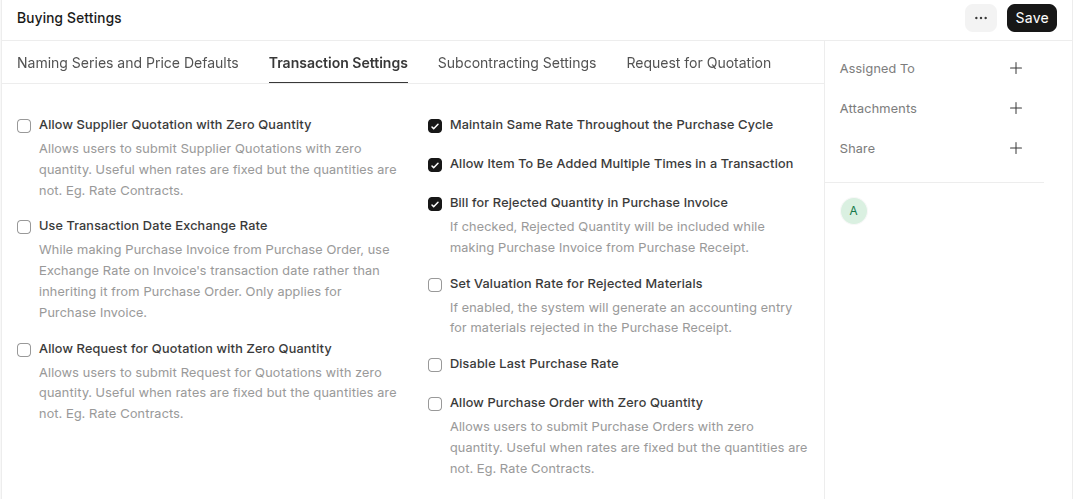This screenshot has height=499, width=1073.
Task: Enable Allow Supplier Quotation with Zero Quantity
Action: pos(24,126)
